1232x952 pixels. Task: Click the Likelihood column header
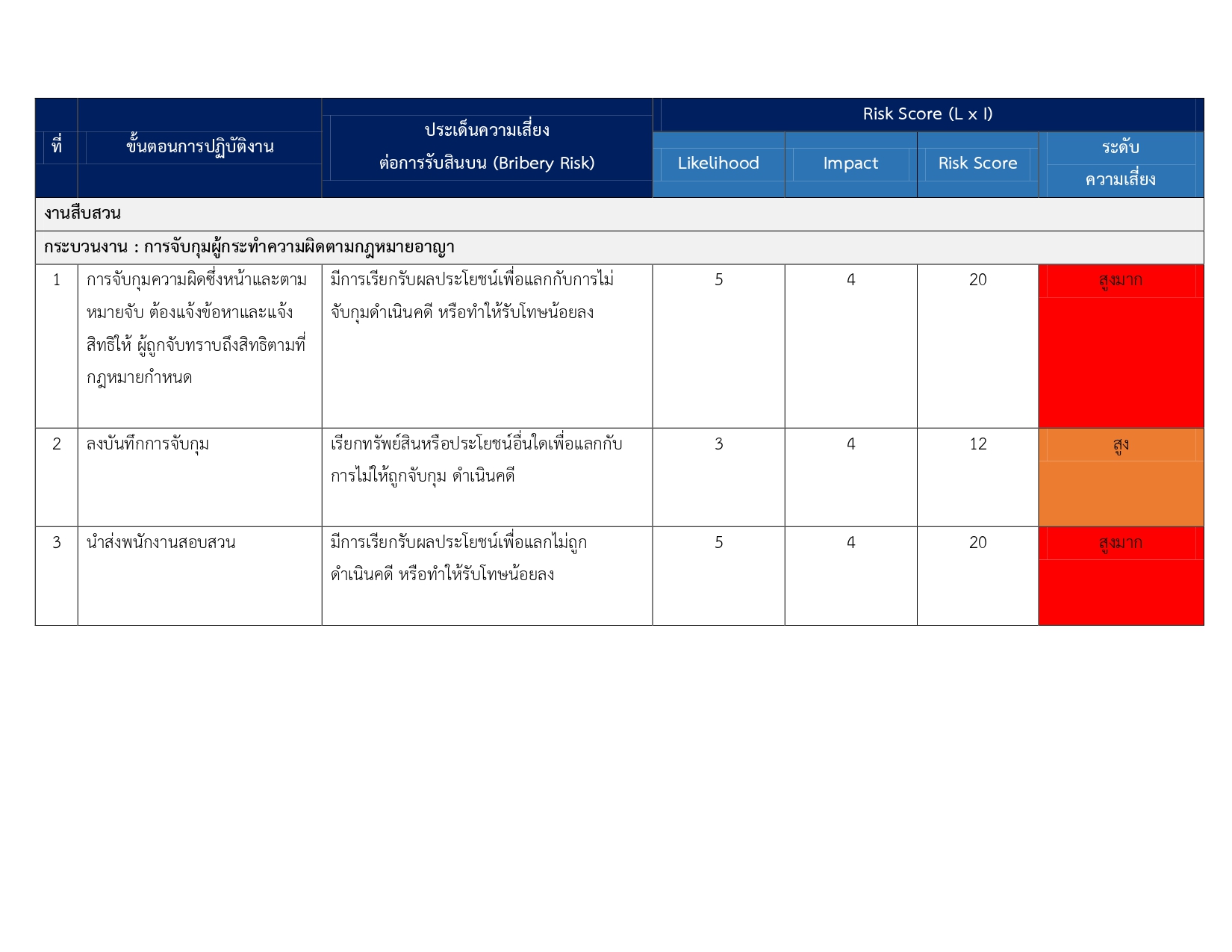[x=718, y=164]
